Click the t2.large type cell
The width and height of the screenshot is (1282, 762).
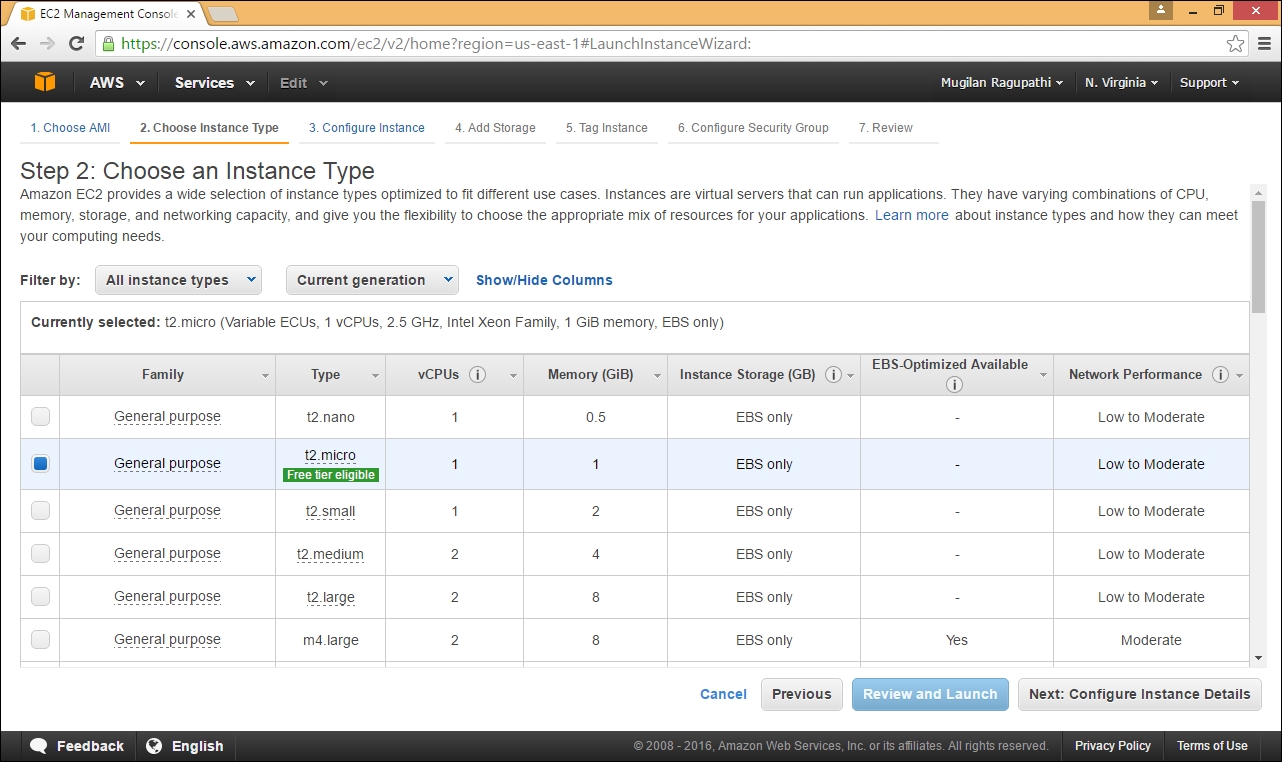click(330, 597)
